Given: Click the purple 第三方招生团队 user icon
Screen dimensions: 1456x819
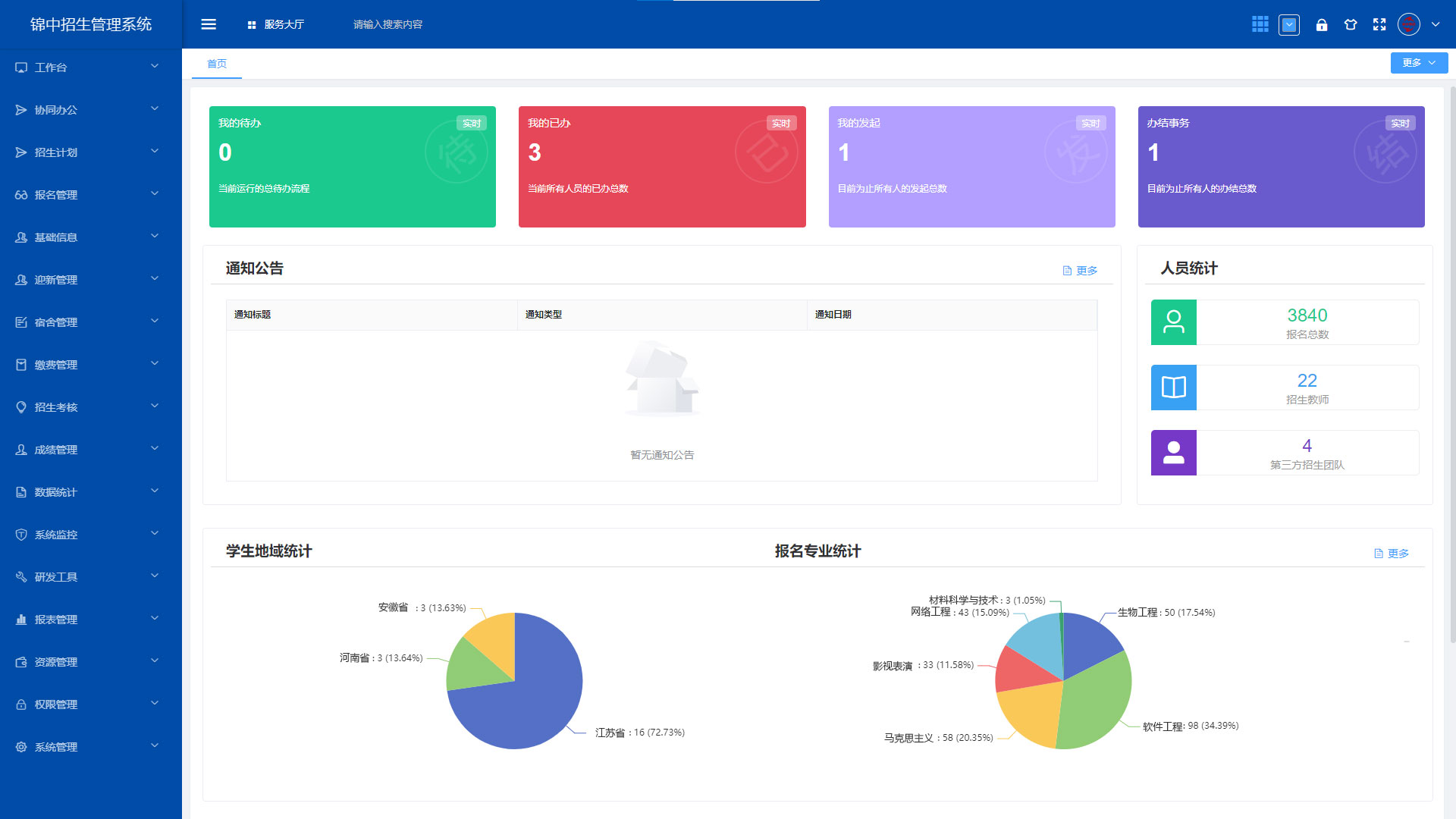Looking at the screenshot, I should click(1173, 453).
